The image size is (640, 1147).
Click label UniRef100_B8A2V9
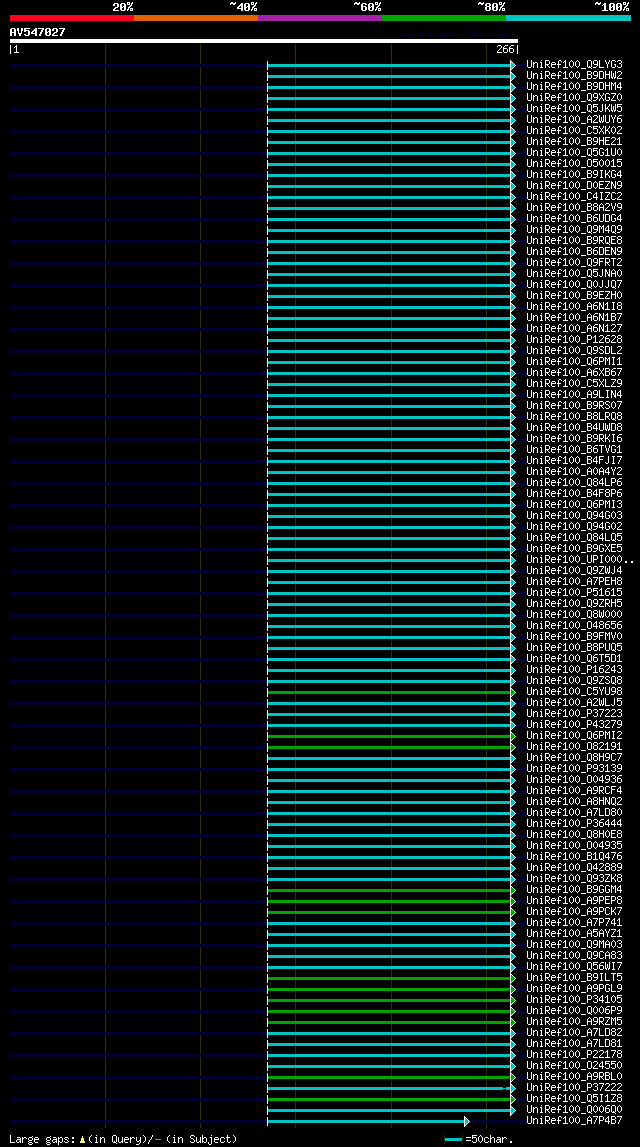(574, 207)
